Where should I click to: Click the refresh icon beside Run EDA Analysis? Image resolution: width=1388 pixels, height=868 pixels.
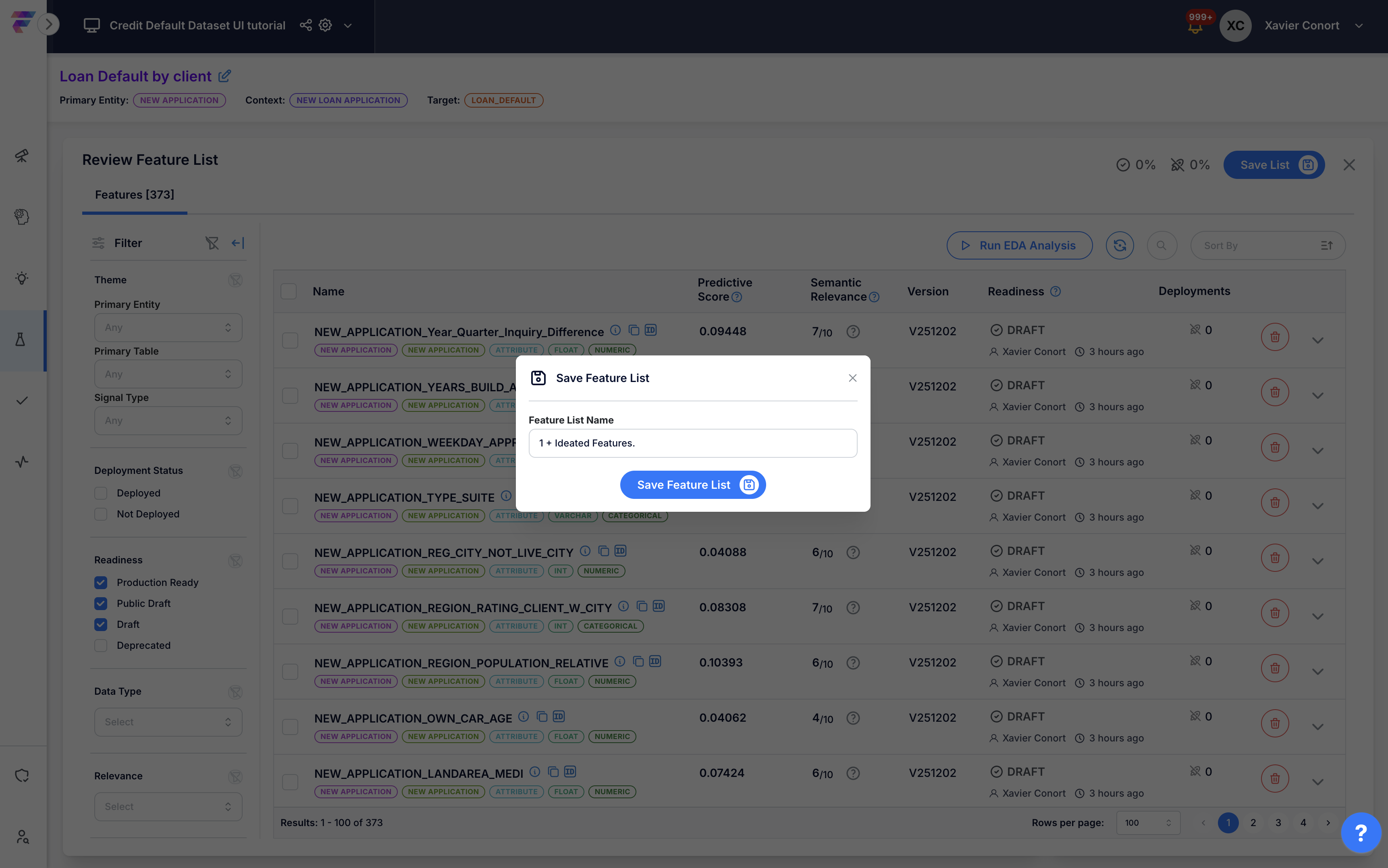click(x=1119, y=245)
